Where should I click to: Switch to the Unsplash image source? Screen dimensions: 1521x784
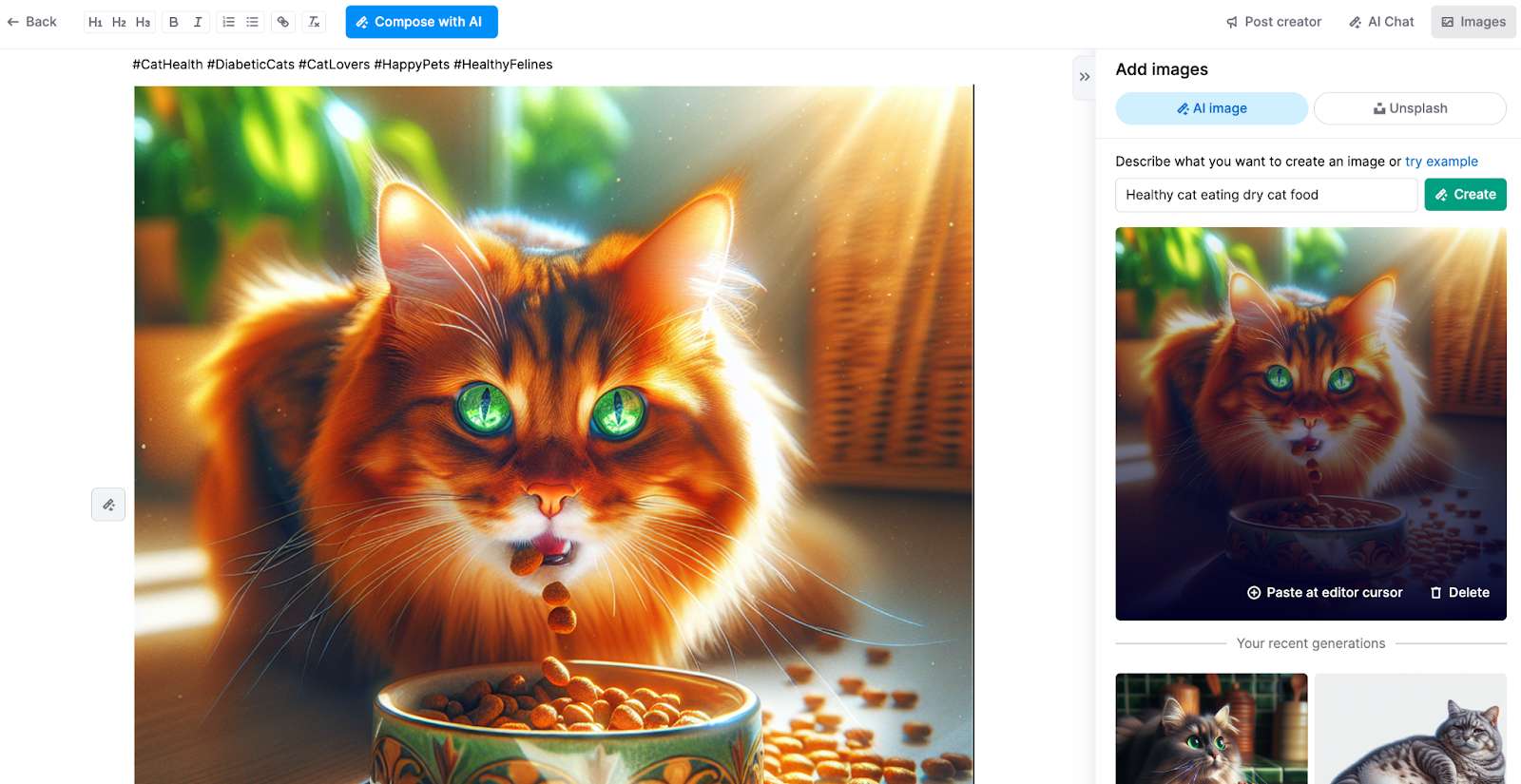pyautogui.click(x=1410, y=108)
